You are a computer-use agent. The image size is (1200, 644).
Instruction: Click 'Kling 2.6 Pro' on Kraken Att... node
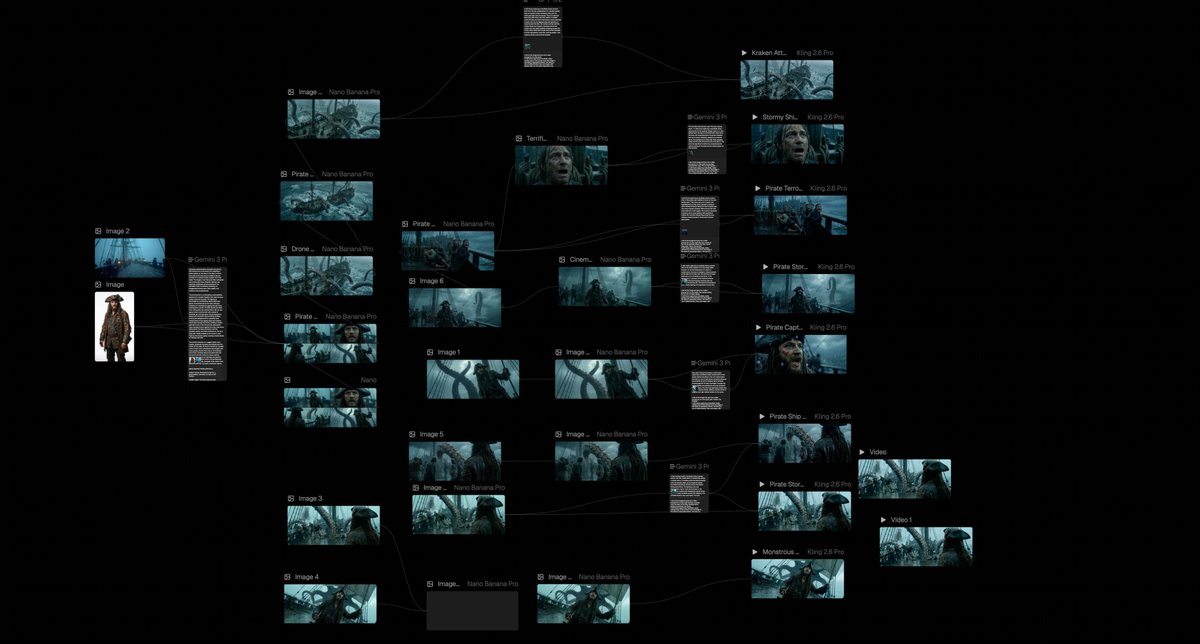[x=815, y=52]
